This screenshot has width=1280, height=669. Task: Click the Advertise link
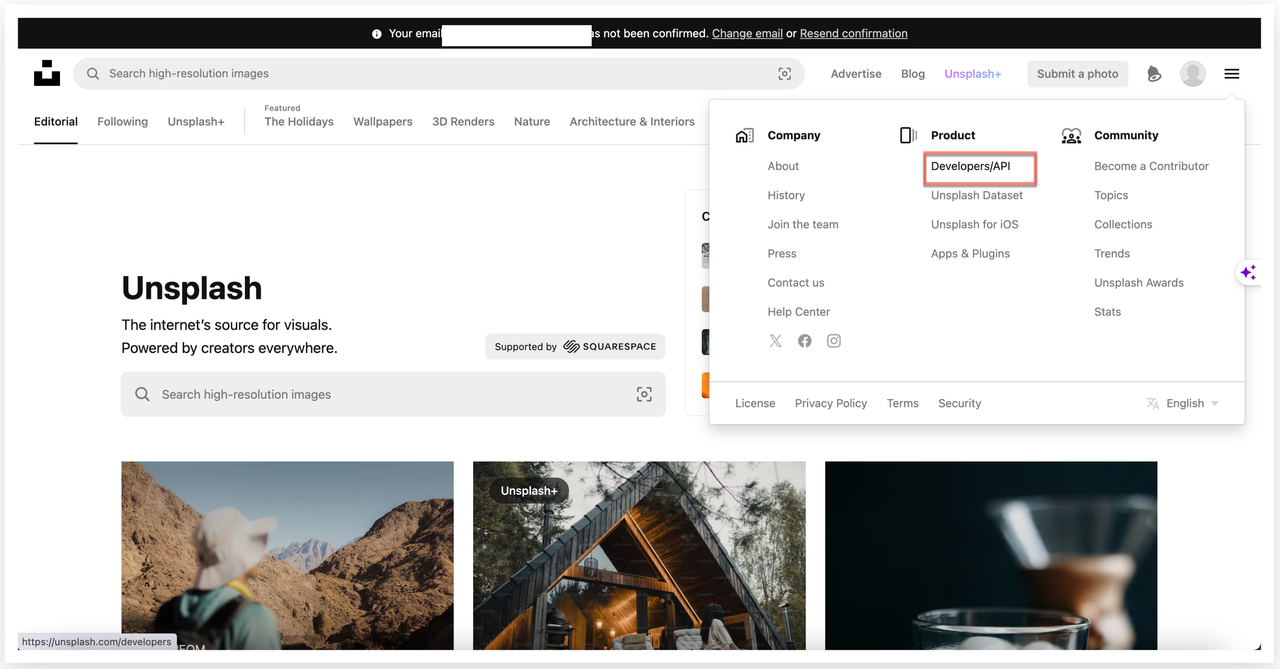[856, 74]
